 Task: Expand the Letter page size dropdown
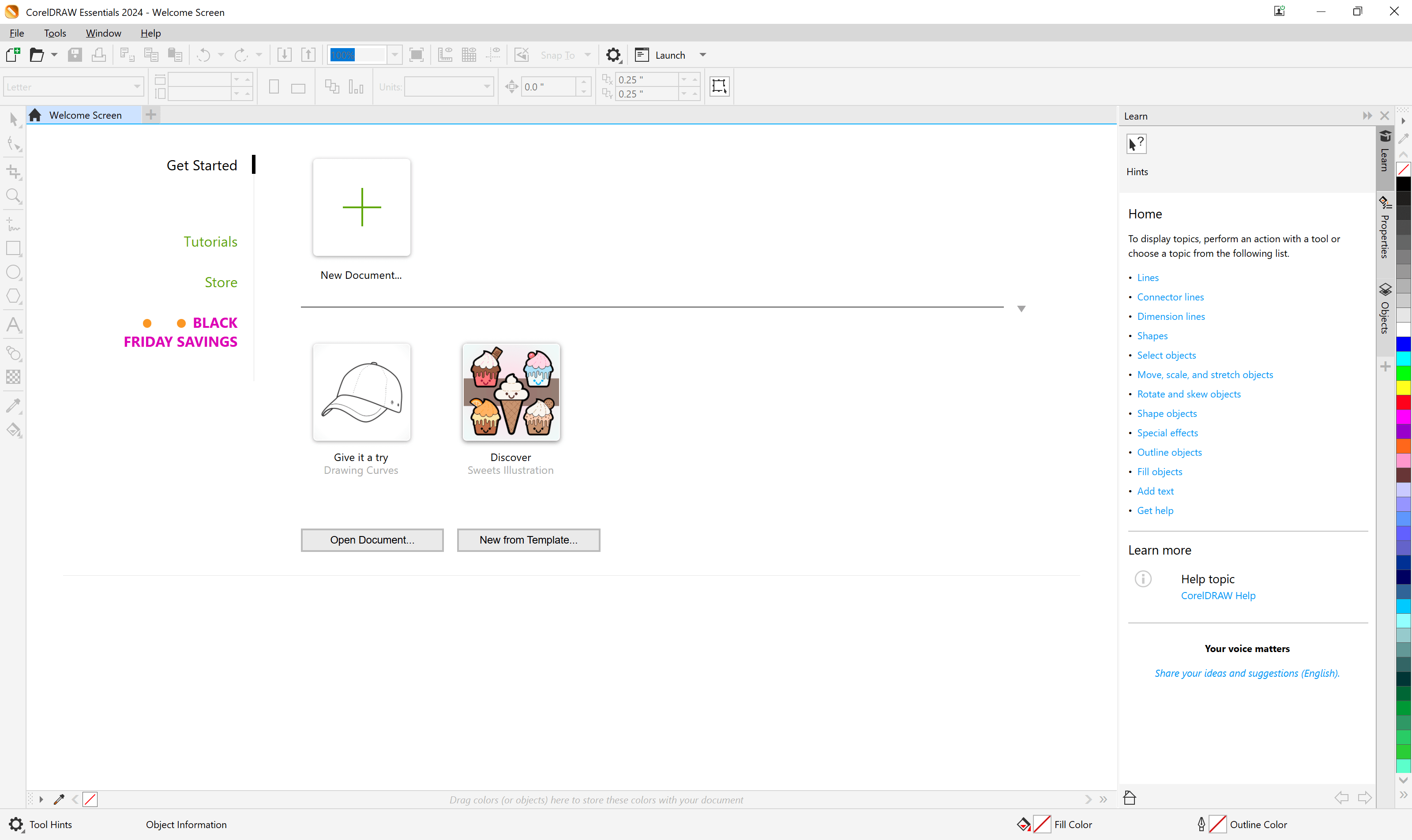pos(136,87)
